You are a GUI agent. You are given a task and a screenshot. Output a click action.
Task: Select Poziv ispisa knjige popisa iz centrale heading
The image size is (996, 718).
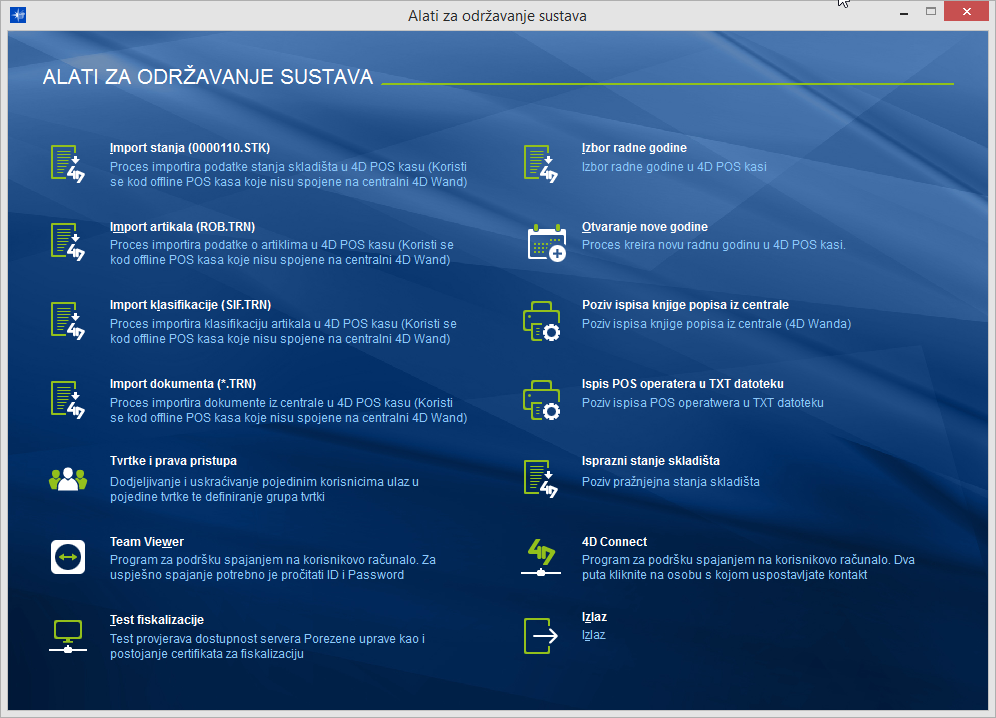(685, 305)
